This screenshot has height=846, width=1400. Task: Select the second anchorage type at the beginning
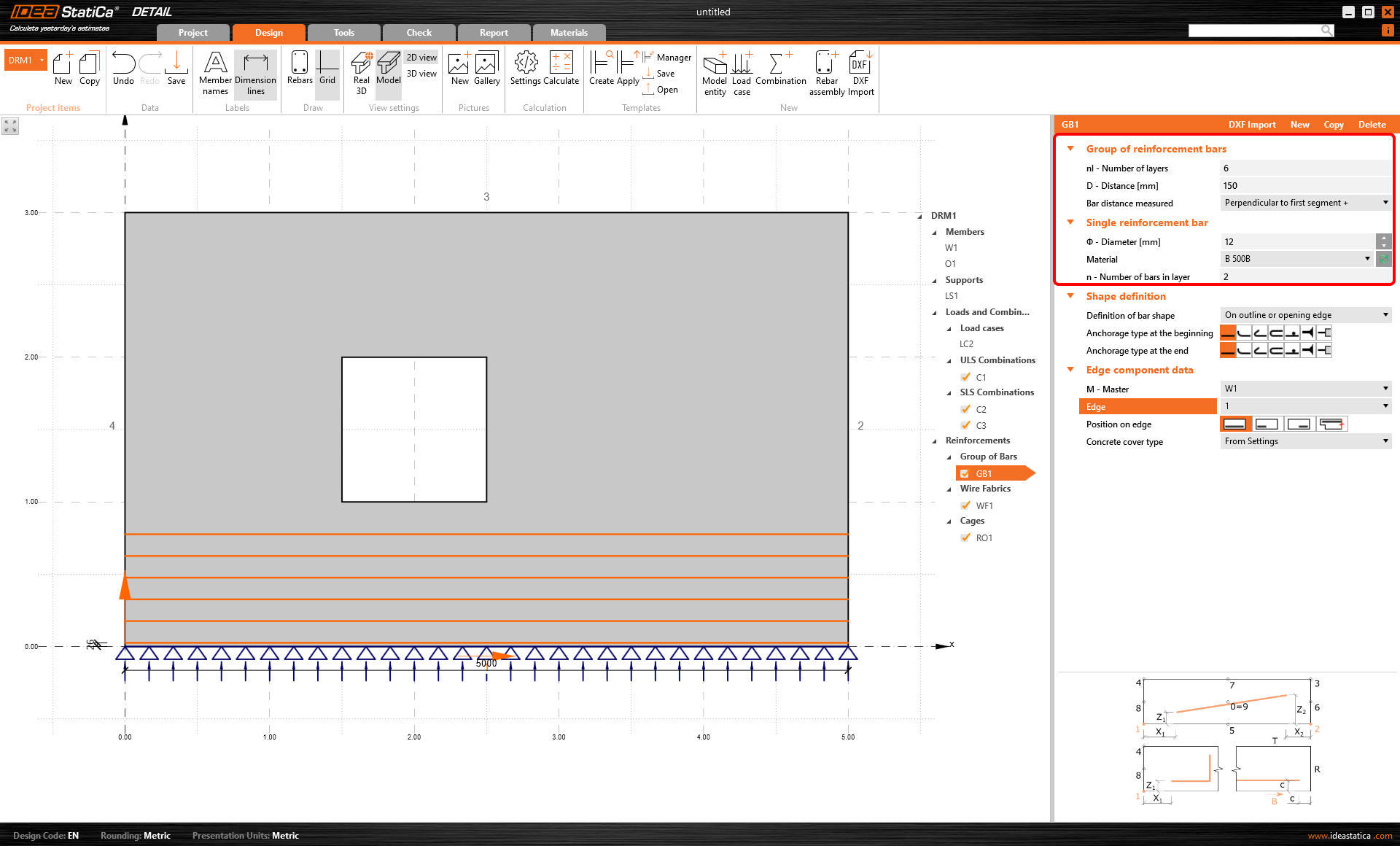[1244, 333]
